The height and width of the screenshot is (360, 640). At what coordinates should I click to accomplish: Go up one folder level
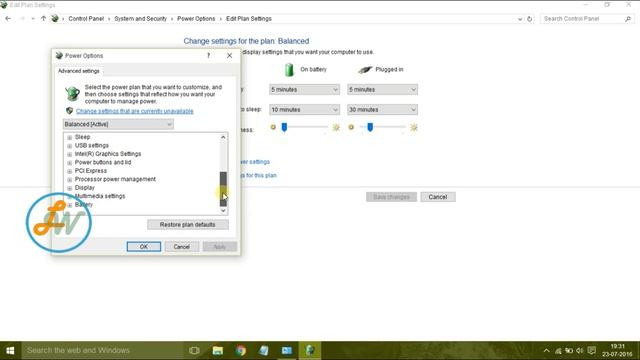43,19
